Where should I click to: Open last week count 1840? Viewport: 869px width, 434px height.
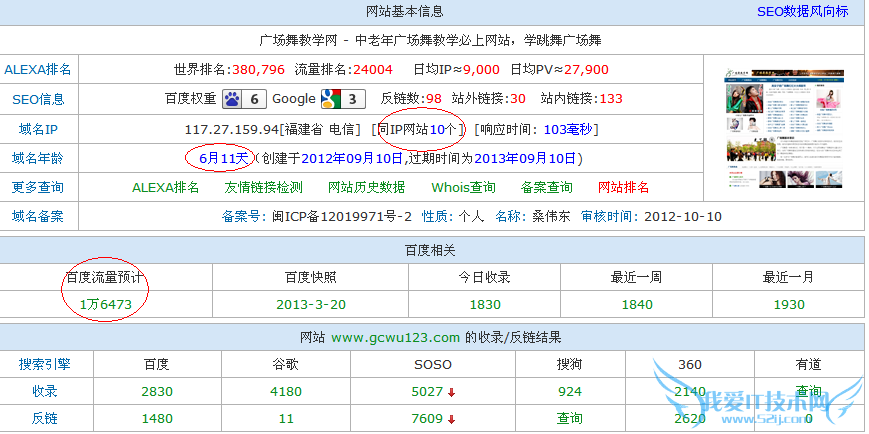637,304
